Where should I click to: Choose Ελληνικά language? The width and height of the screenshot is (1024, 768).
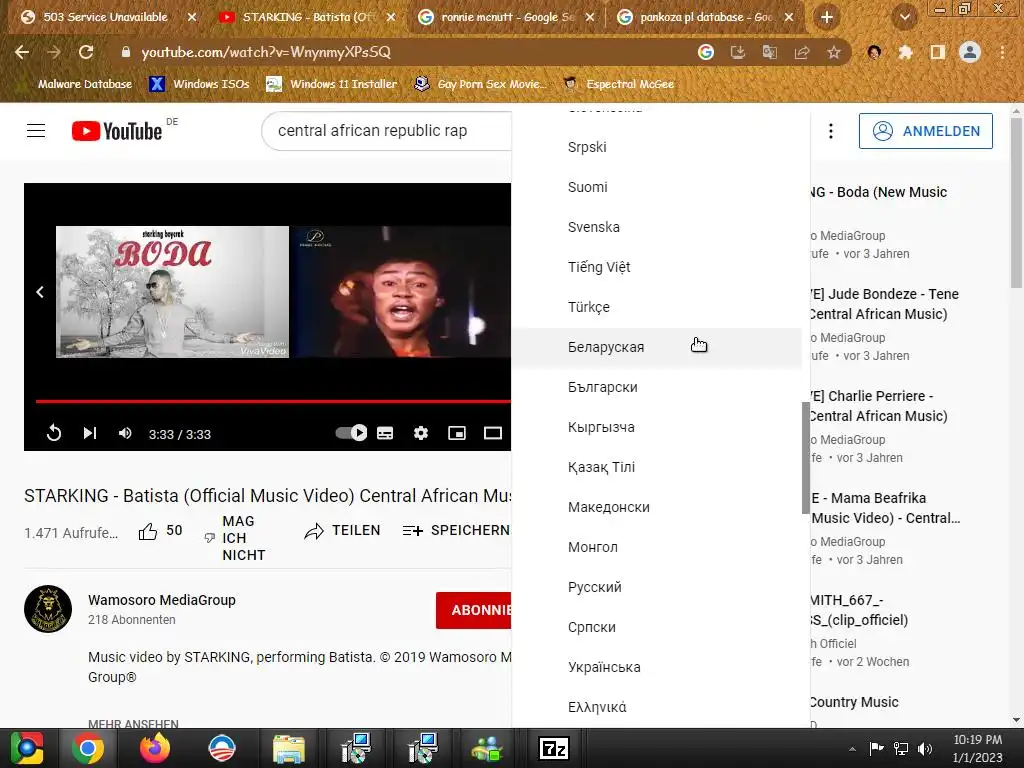(x=656, y=707)
